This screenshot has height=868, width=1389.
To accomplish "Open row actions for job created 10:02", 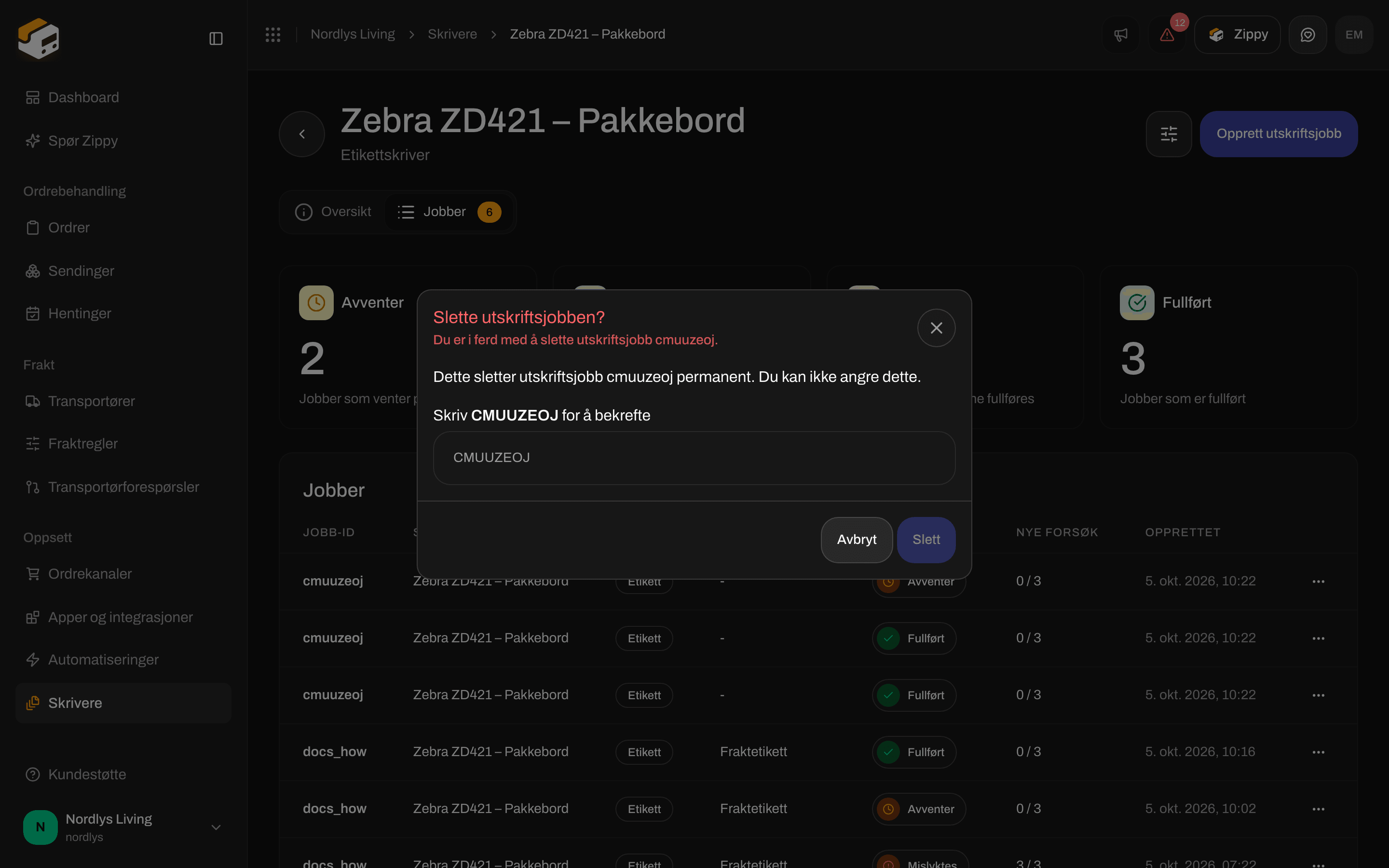I will [1318, 809].
